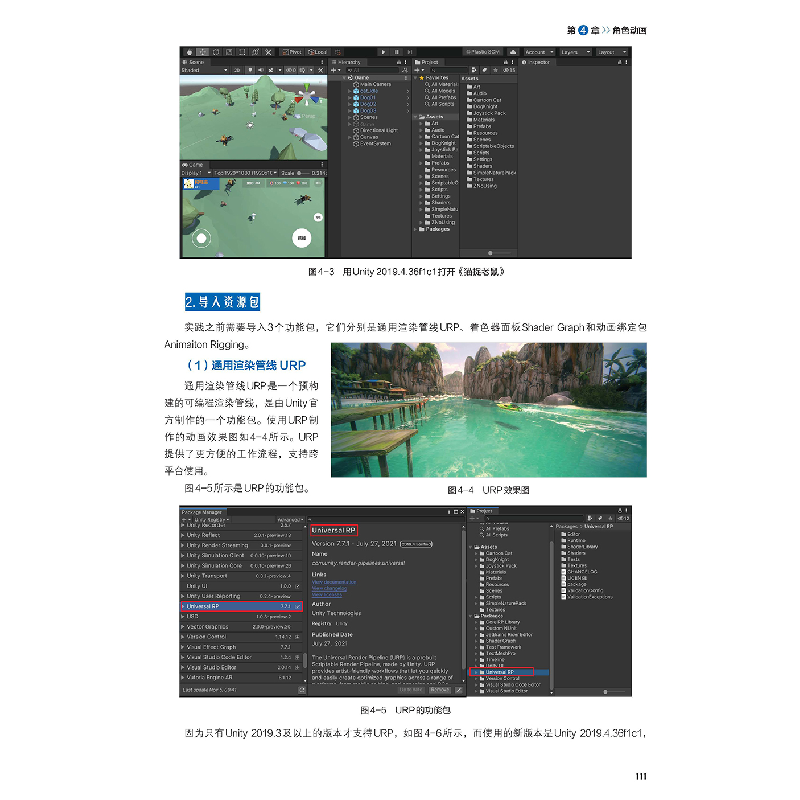Open View documentation link
The image size is (800, 800).
pos(333,582)
